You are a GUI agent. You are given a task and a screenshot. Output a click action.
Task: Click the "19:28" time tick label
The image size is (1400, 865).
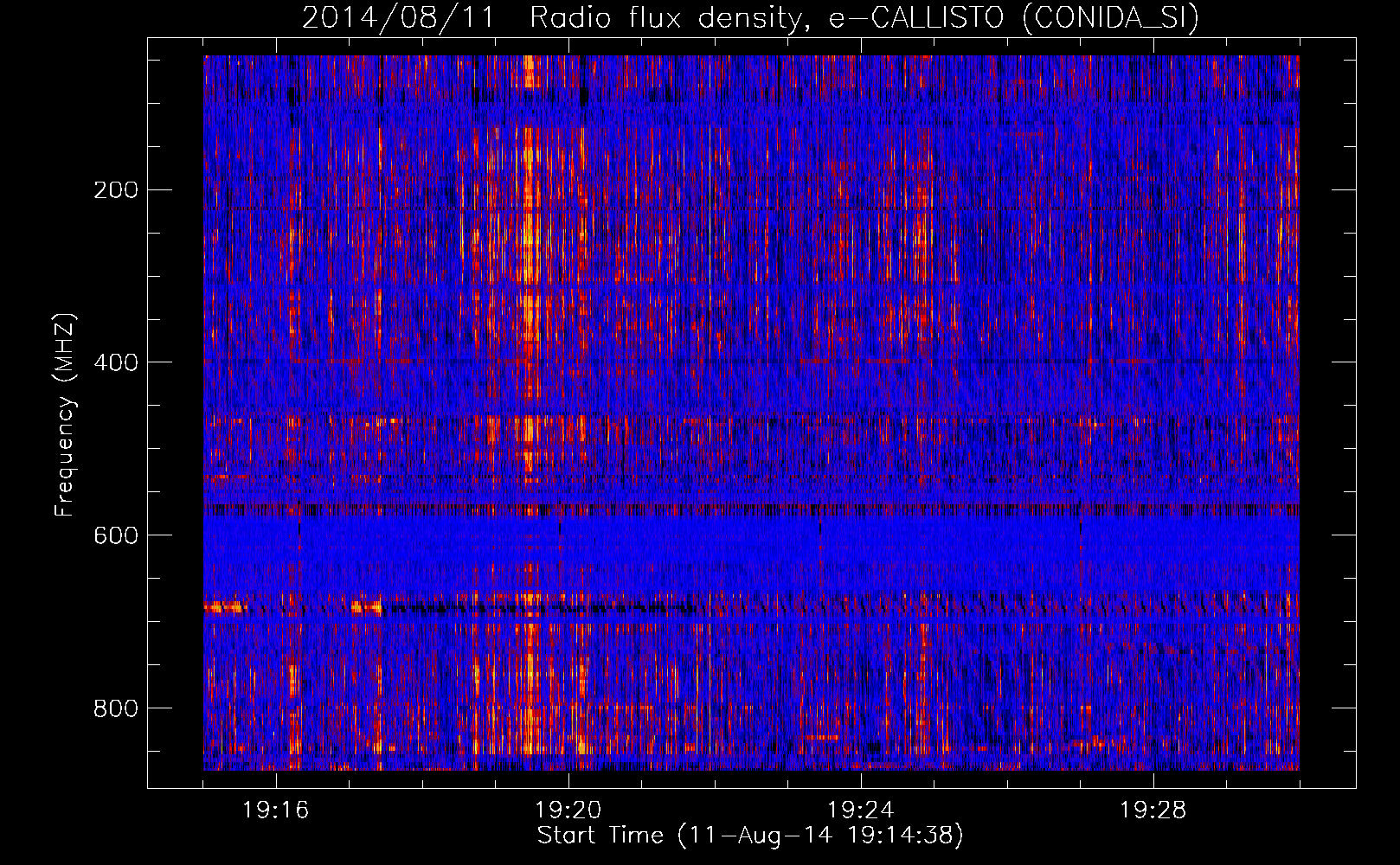1153,811
